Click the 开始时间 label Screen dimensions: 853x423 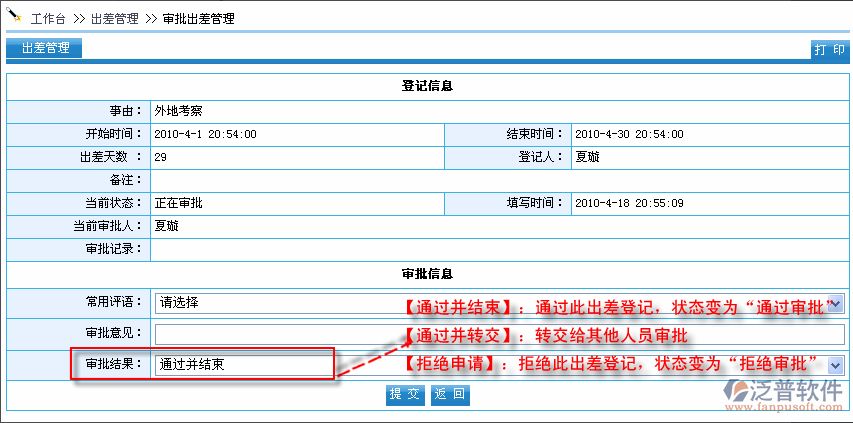114,134
